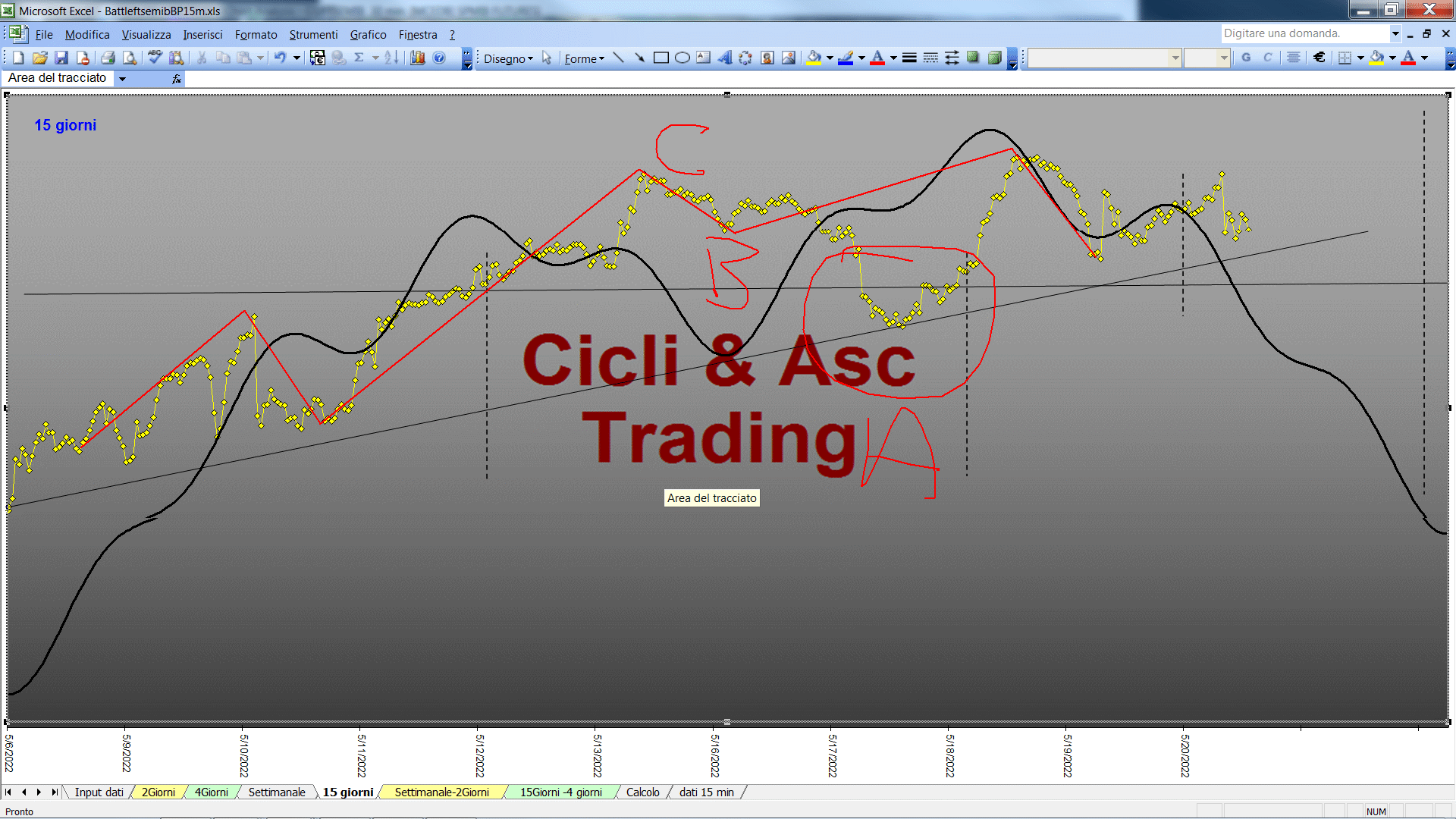Select the Line drawing tool
Image resolution: width=1456 pixels, height=819 pixels.
click(x=618, y=58)
